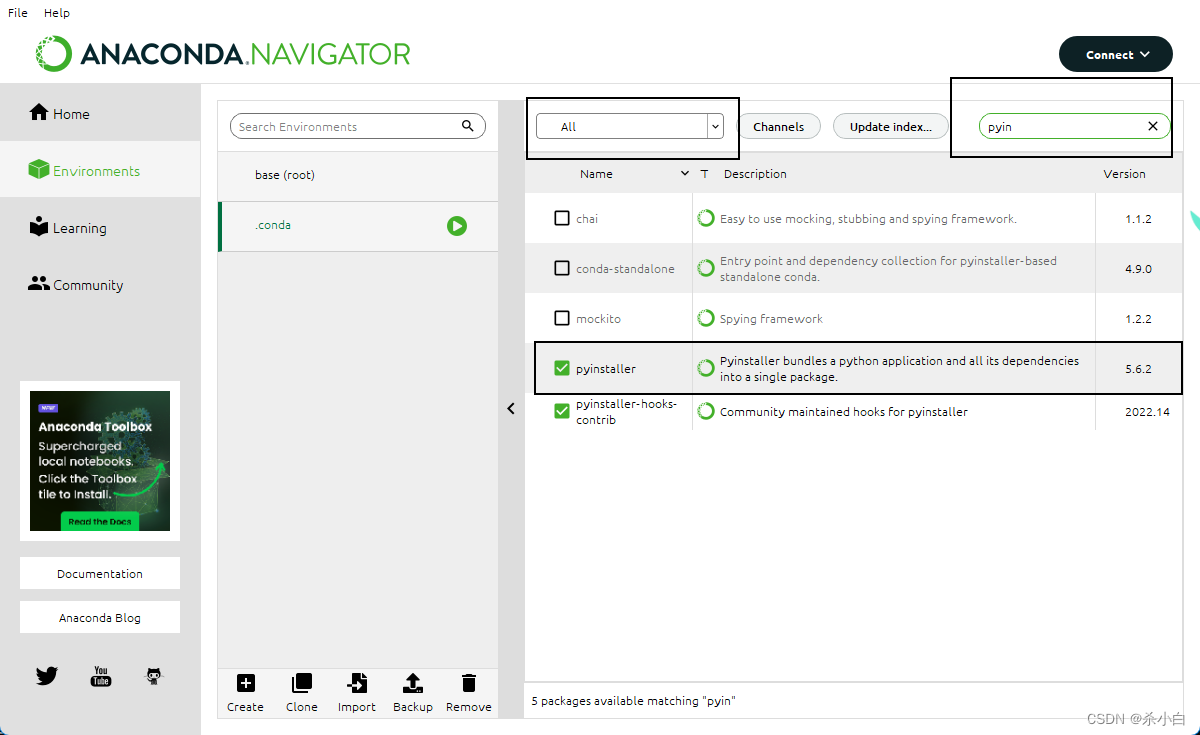This screenshot has width=1200, height=735.
Task: Open the Anaconda Blog button
Action: point(100,617)
